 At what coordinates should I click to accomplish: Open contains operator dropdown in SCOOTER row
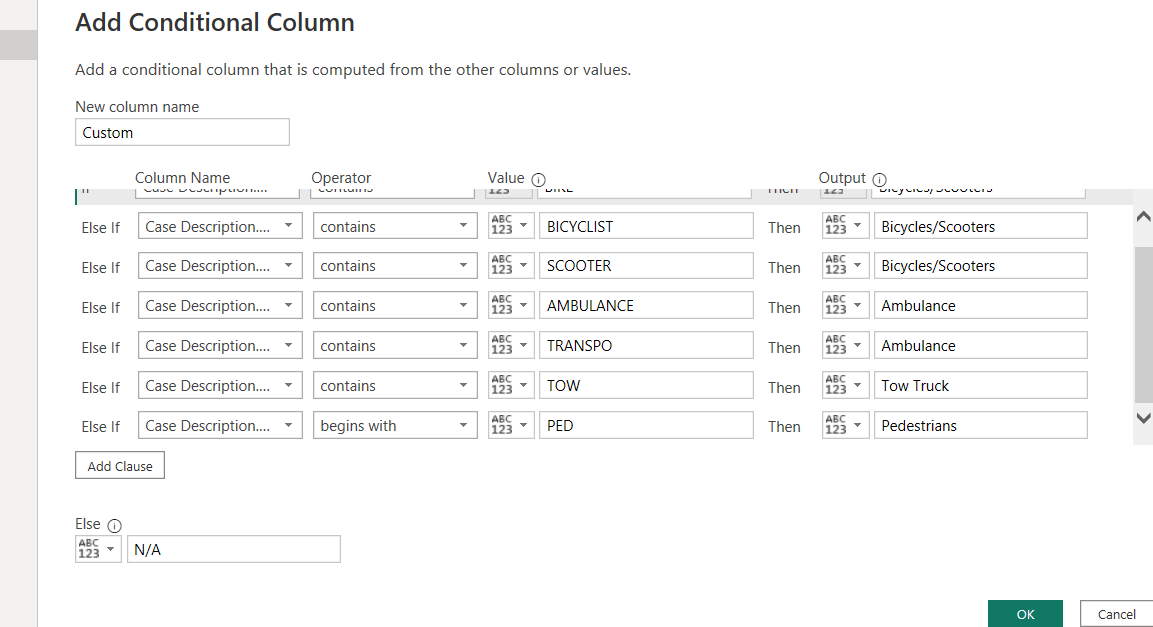[395, 265]
